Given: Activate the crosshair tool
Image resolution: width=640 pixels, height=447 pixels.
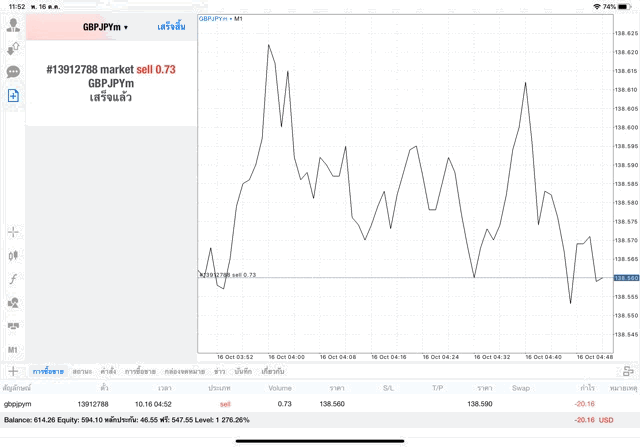Looking at the screenshot, I should [13, 232].
